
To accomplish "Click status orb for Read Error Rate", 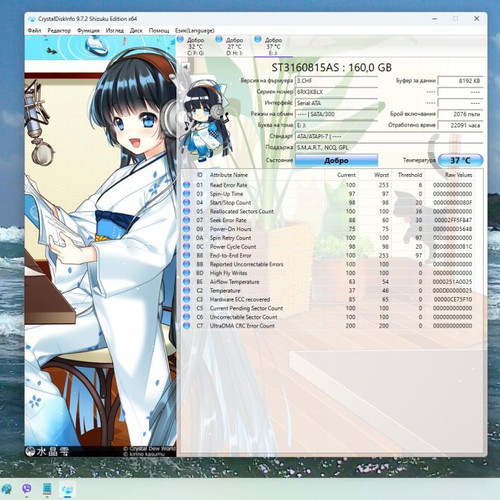I will click(x=187, y=185).
